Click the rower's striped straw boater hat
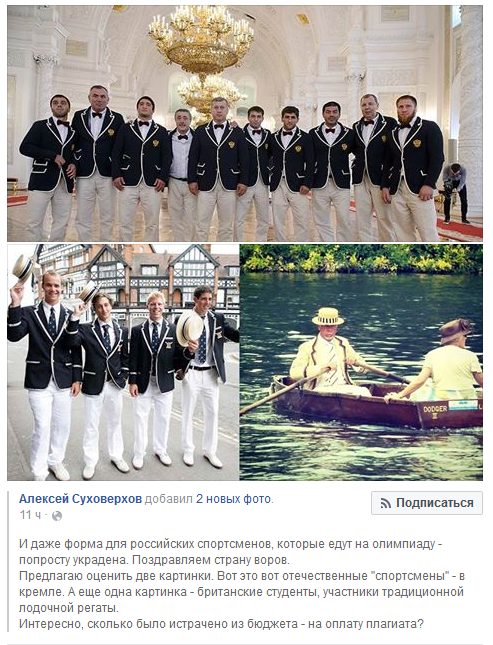Screen dimensions: 493x645 pos(328,316)
